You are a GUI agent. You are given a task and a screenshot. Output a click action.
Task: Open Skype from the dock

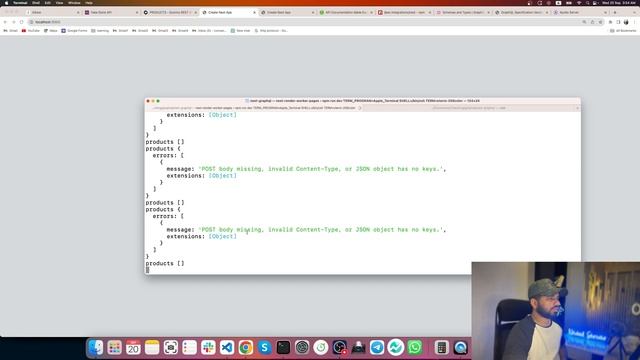point(264,347)
